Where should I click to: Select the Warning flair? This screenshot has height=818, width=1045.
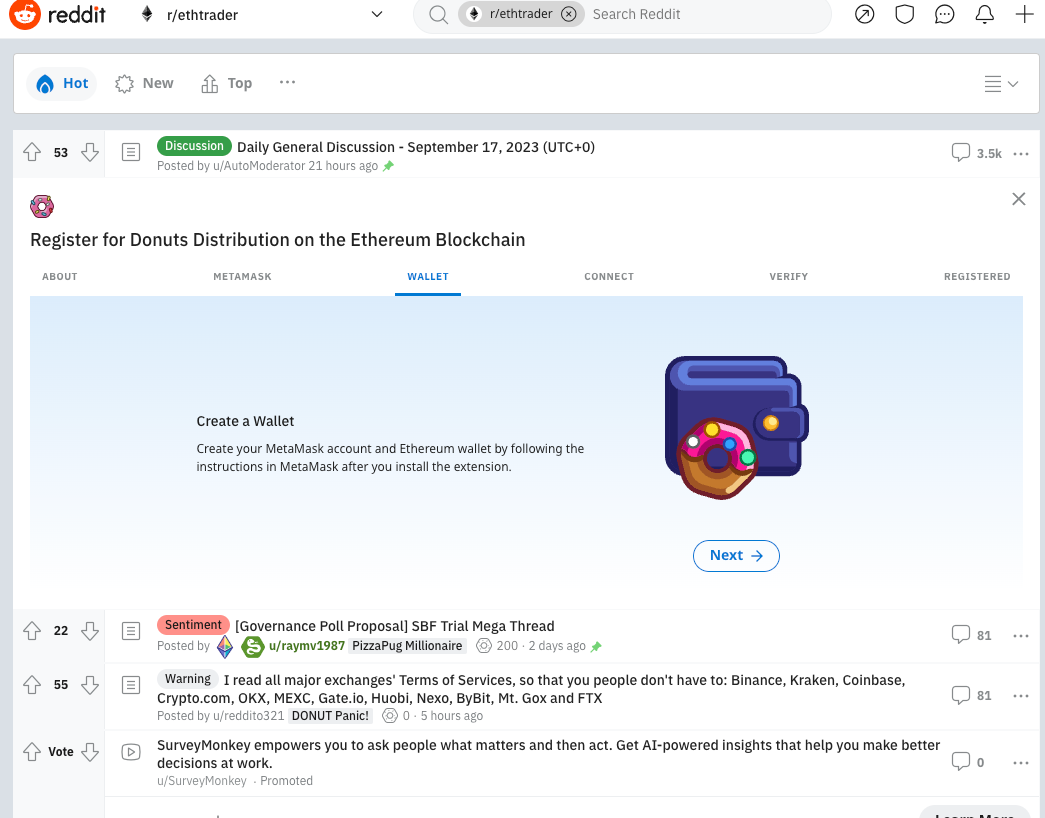(188, 679)
